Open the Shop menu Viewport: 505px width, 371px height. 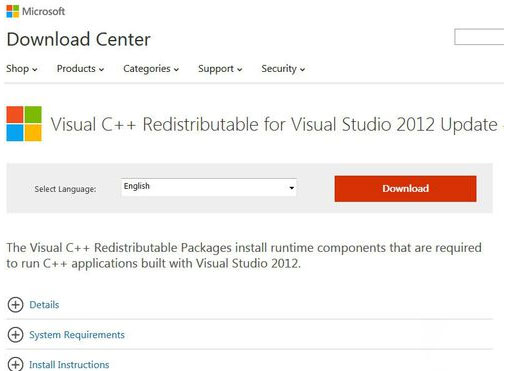tap(22, 69)
